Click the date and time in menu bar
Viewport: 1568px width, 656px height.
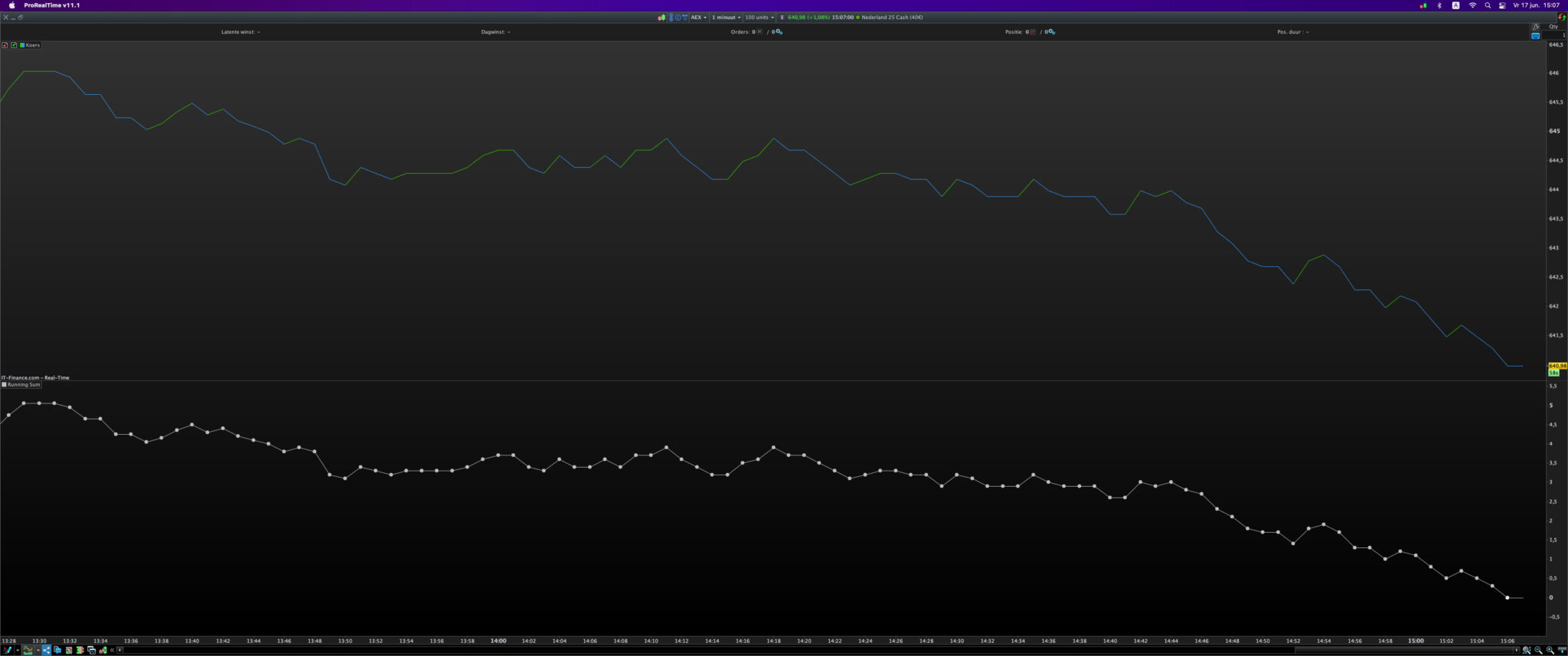pyautogui.click(x=1537, y=5)
